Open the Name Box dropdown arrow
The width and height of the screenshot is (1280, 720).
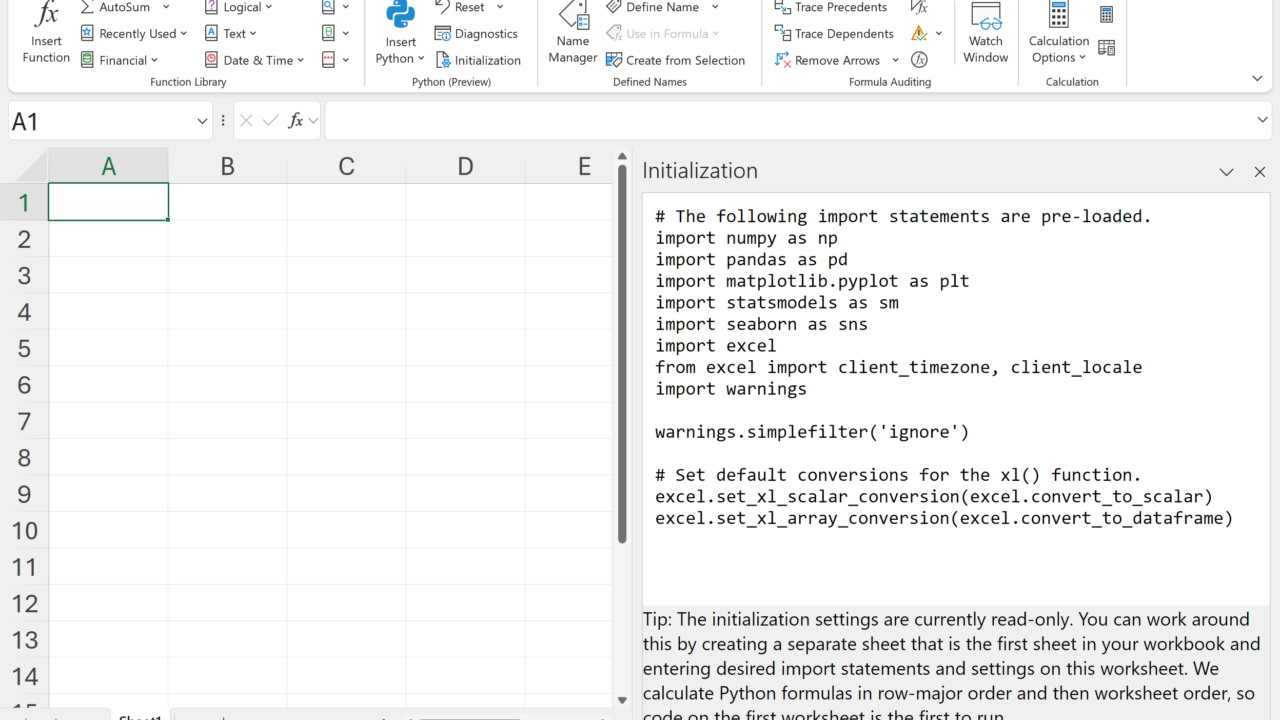click(x=203, y=121)
